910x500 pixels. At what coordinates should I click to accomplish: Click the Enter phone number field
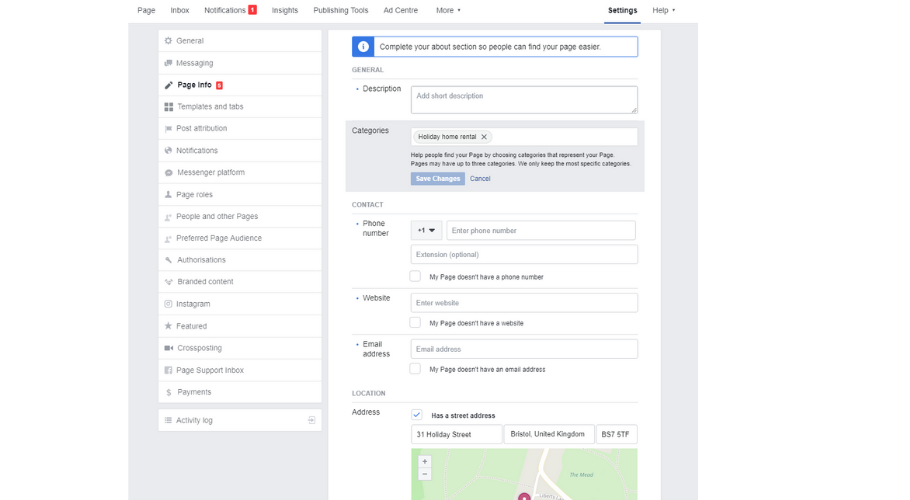coord(541,230)
